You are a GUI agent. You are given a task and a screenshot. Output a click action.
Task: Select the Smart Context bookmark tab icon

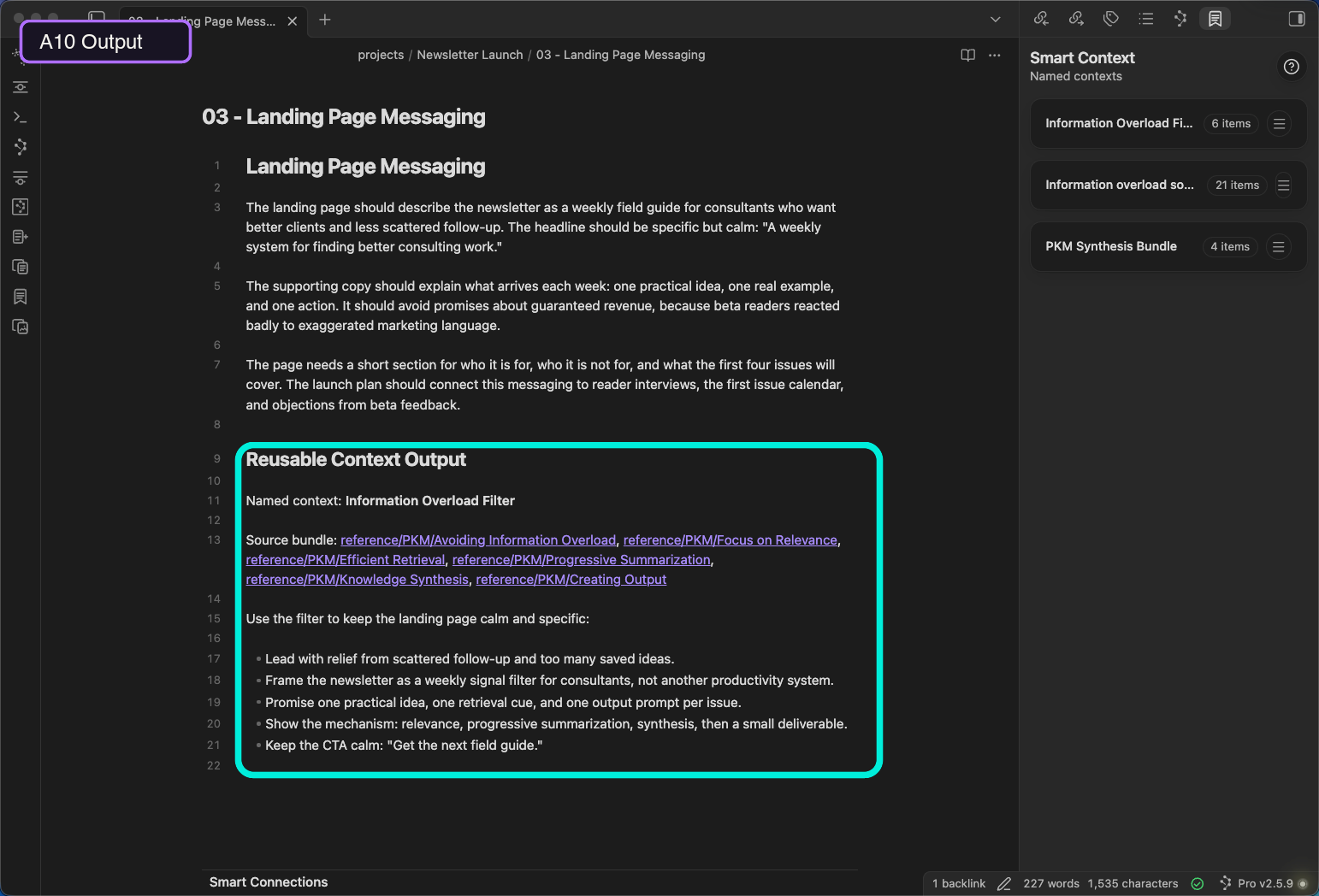1215,19
